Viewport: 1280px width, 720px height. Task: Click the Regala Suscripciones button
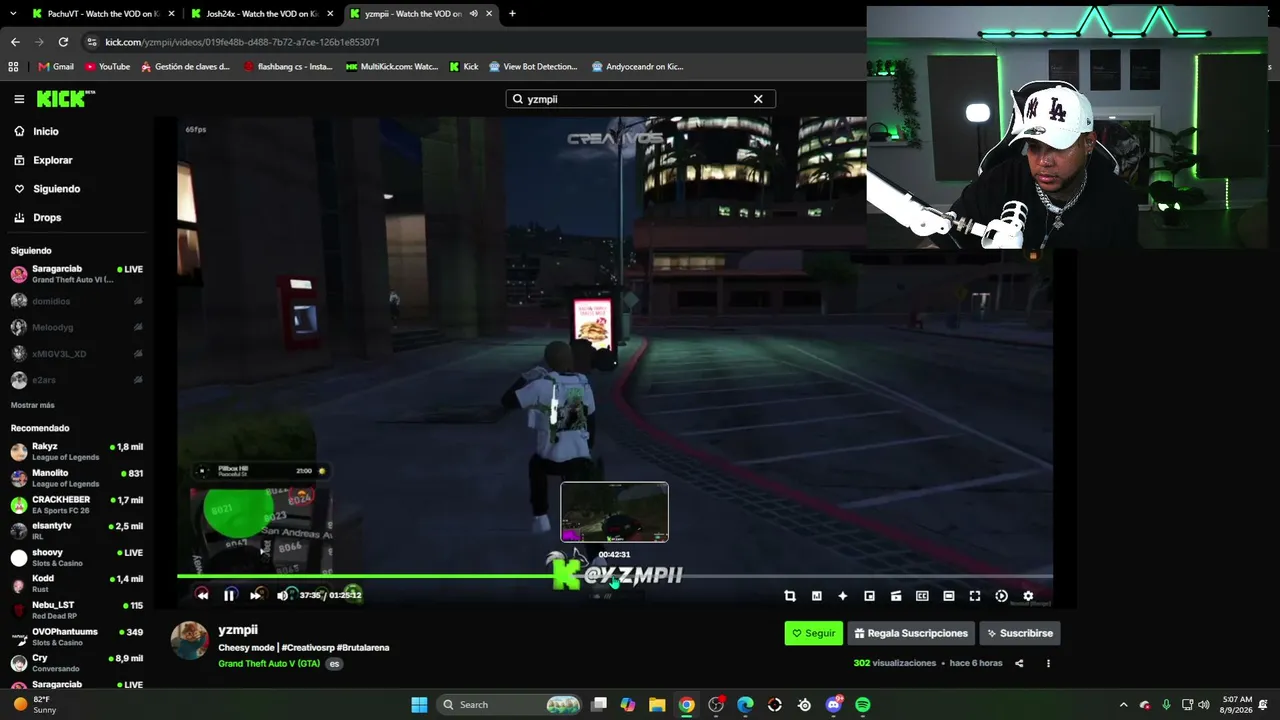tap(911, 633)
